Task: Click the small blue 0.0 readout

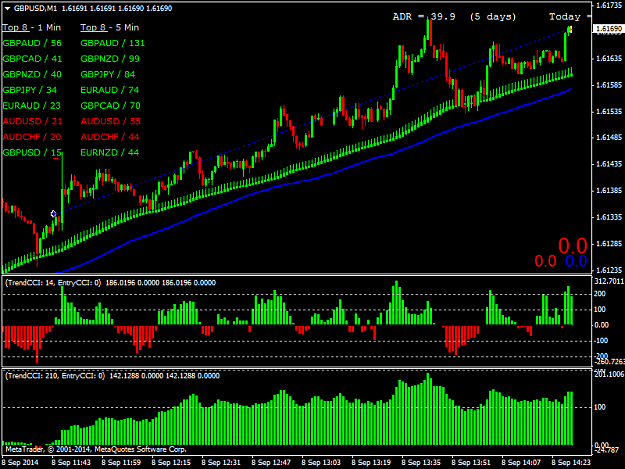Action: [x=576, y=261]
